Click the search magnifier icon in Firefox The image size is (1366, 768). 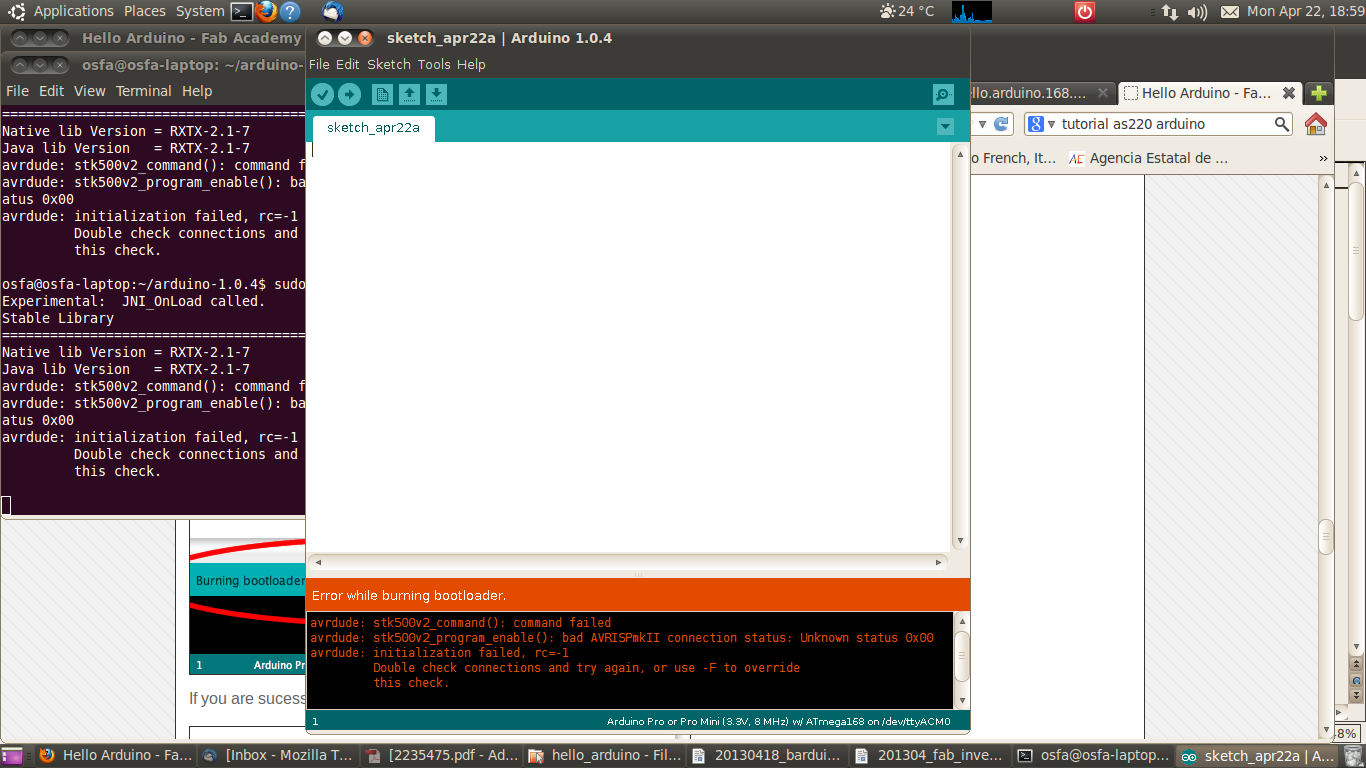(x=1282, y=124)
